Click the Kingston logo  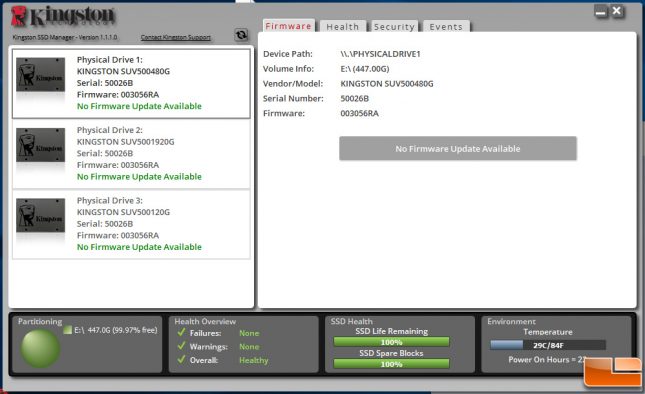coord(63,16)
